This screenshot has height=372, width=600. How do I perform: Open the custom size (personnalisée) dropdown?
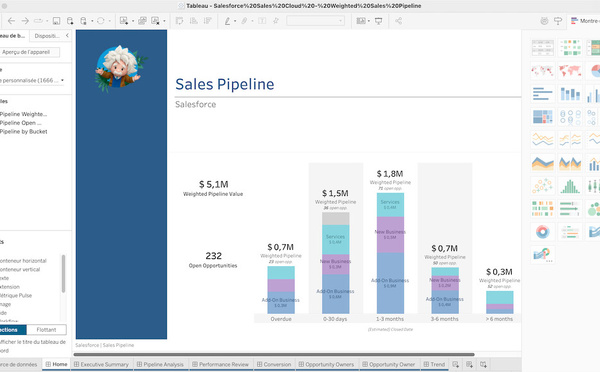click(32, 80)
